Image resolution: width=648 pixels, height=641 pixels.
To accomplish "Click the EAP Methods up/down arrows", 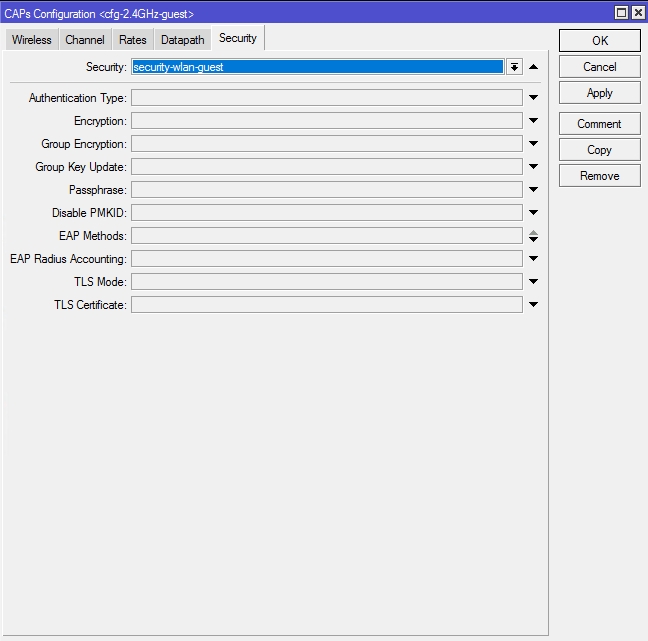I will coord(534,236).
